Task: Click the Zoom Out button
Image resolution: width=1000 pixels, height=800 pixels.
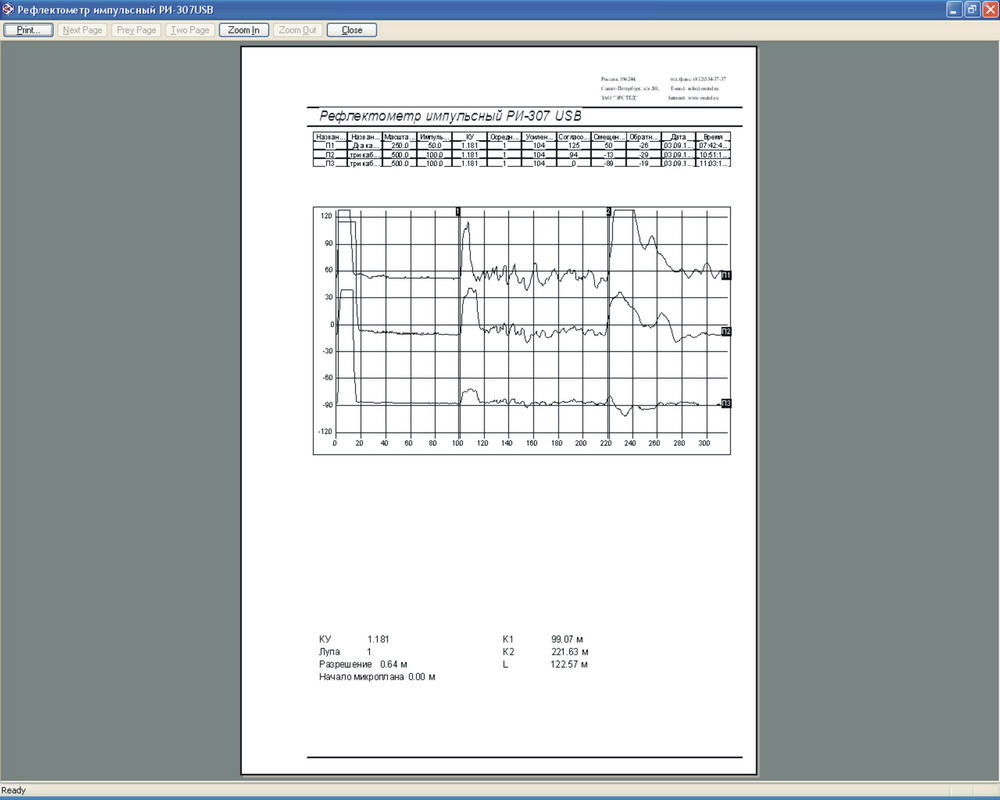Action: click(x=298, y=30)
